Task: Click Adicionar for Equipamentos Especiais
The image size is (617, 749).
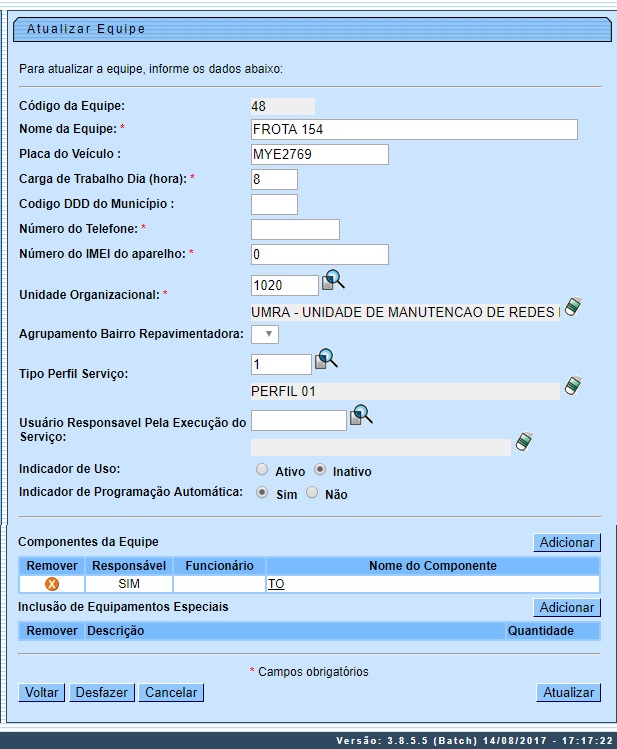Action: tap(566, 608)
